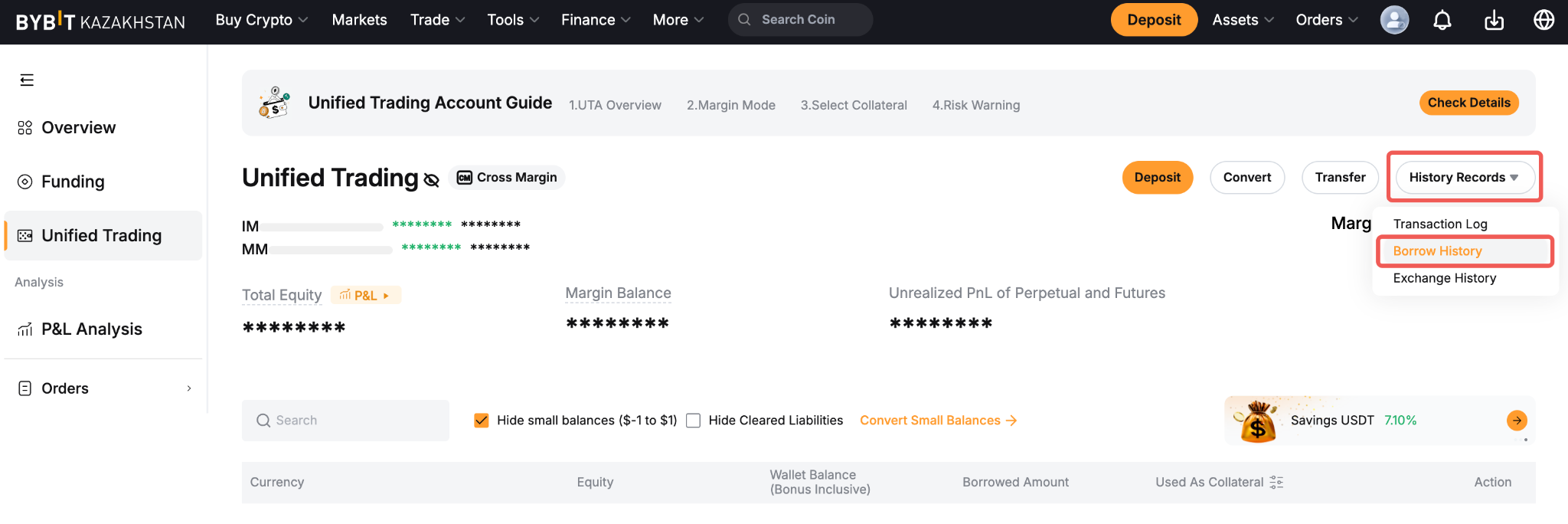Open Markets page
Screen dimensions: 1568x524
click(360, 20)
